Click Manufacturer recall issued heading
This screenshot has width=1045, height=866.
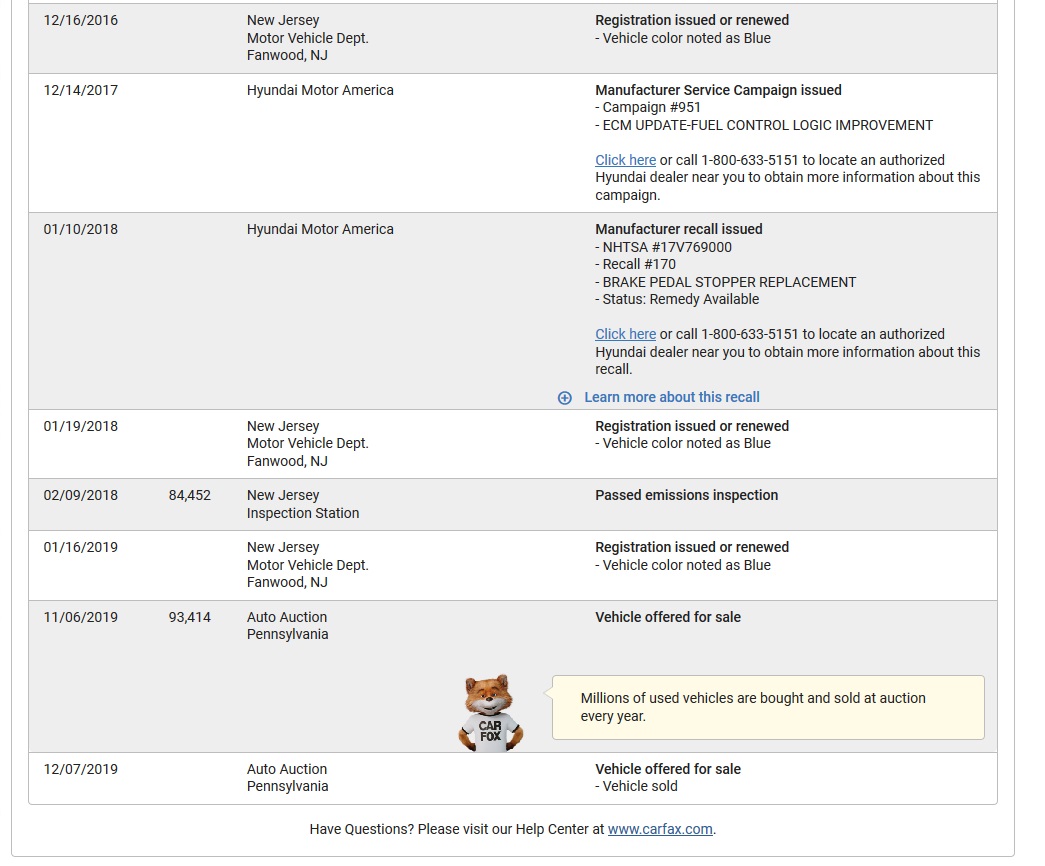pyautogui.click(x=678, y=229)
